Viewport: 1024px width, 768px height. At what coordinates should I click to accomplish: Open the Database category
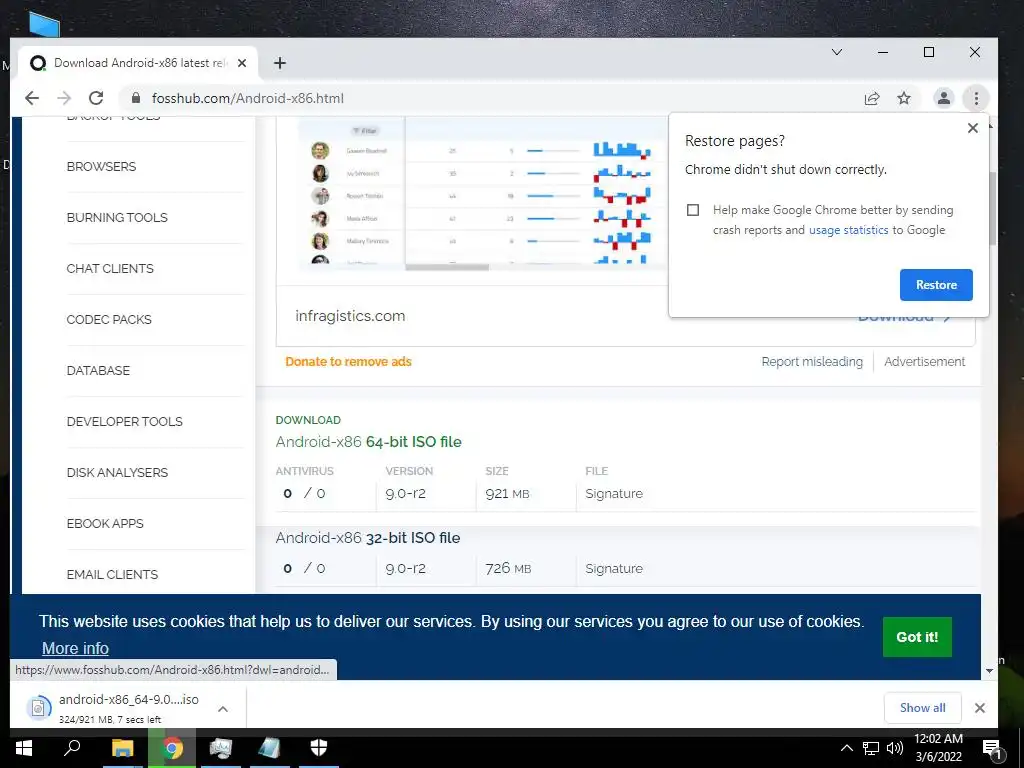click(x=98, y=370)
